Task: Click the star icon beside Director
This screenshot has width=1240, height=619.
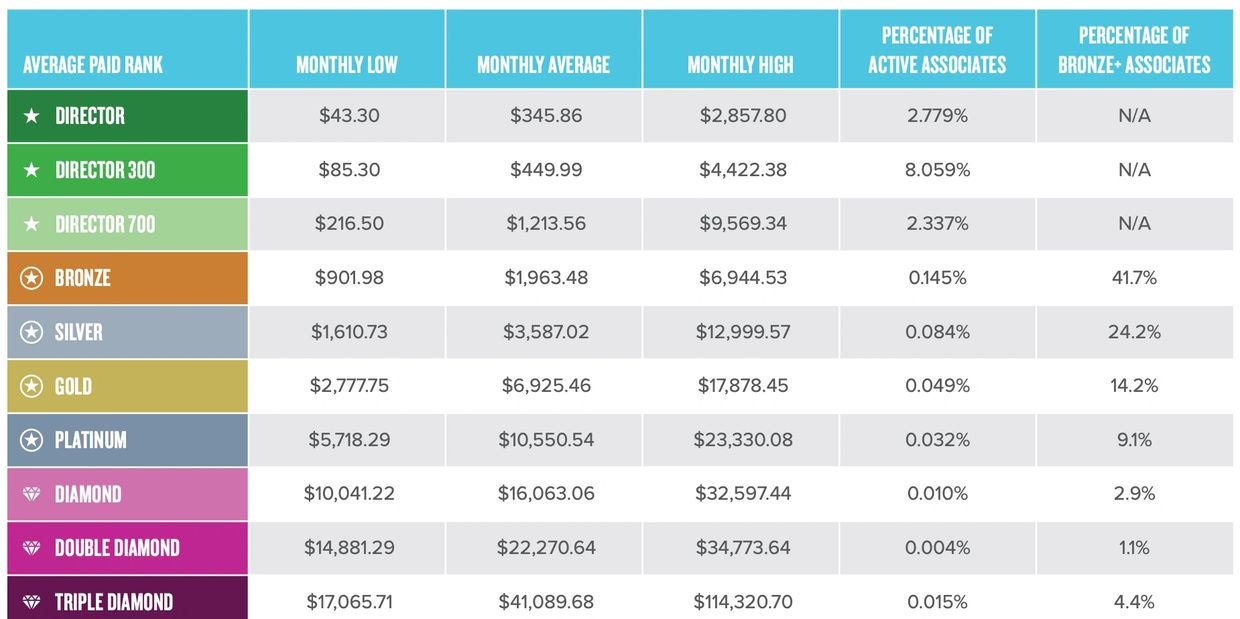Action: pos(32,116)
